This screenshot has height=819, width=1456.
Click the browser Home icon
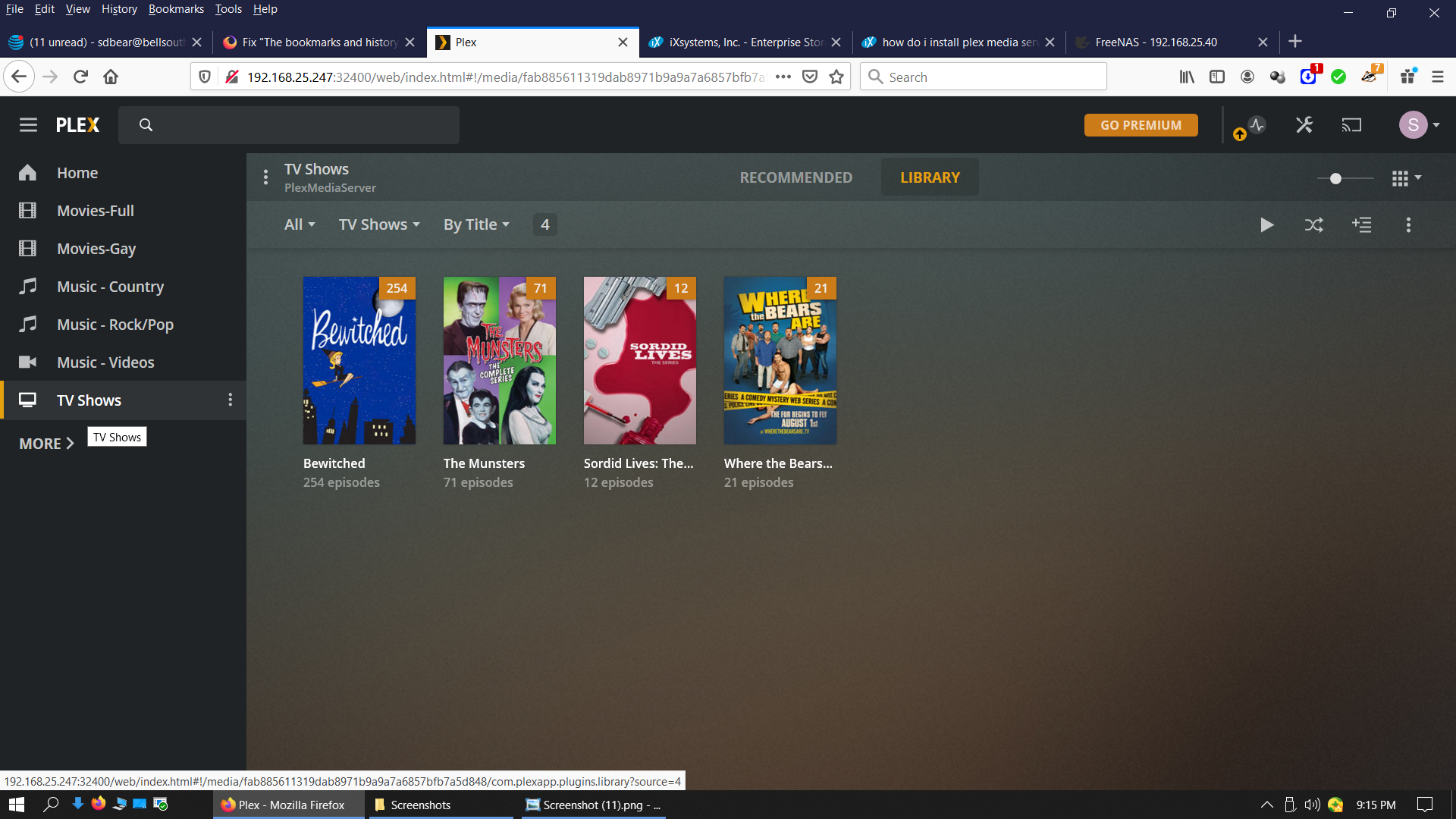click(111, 77)
